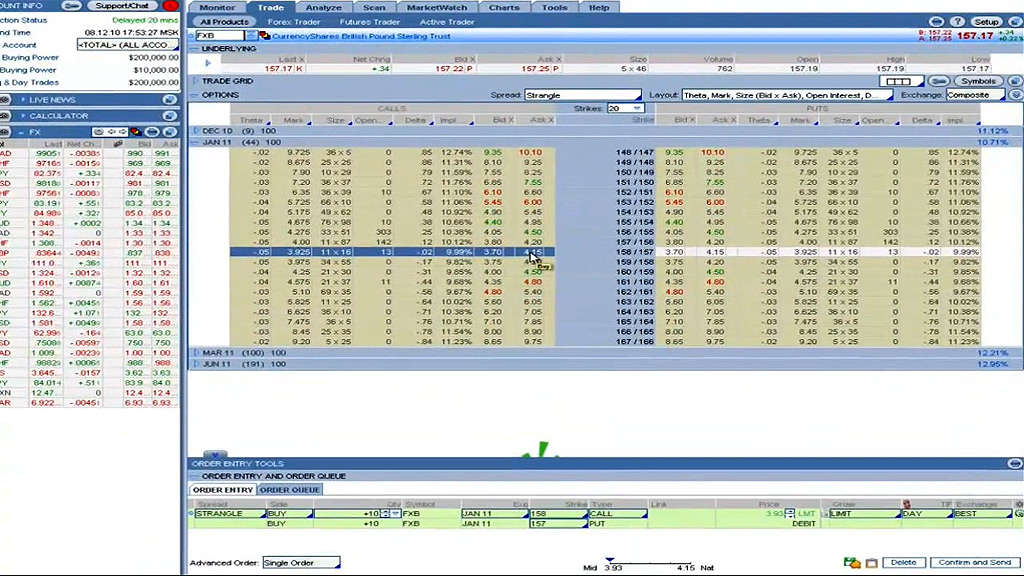Screen dimensions: 1024x576
Task: Expand the MAR 11 options series
Action: (196, 353)
